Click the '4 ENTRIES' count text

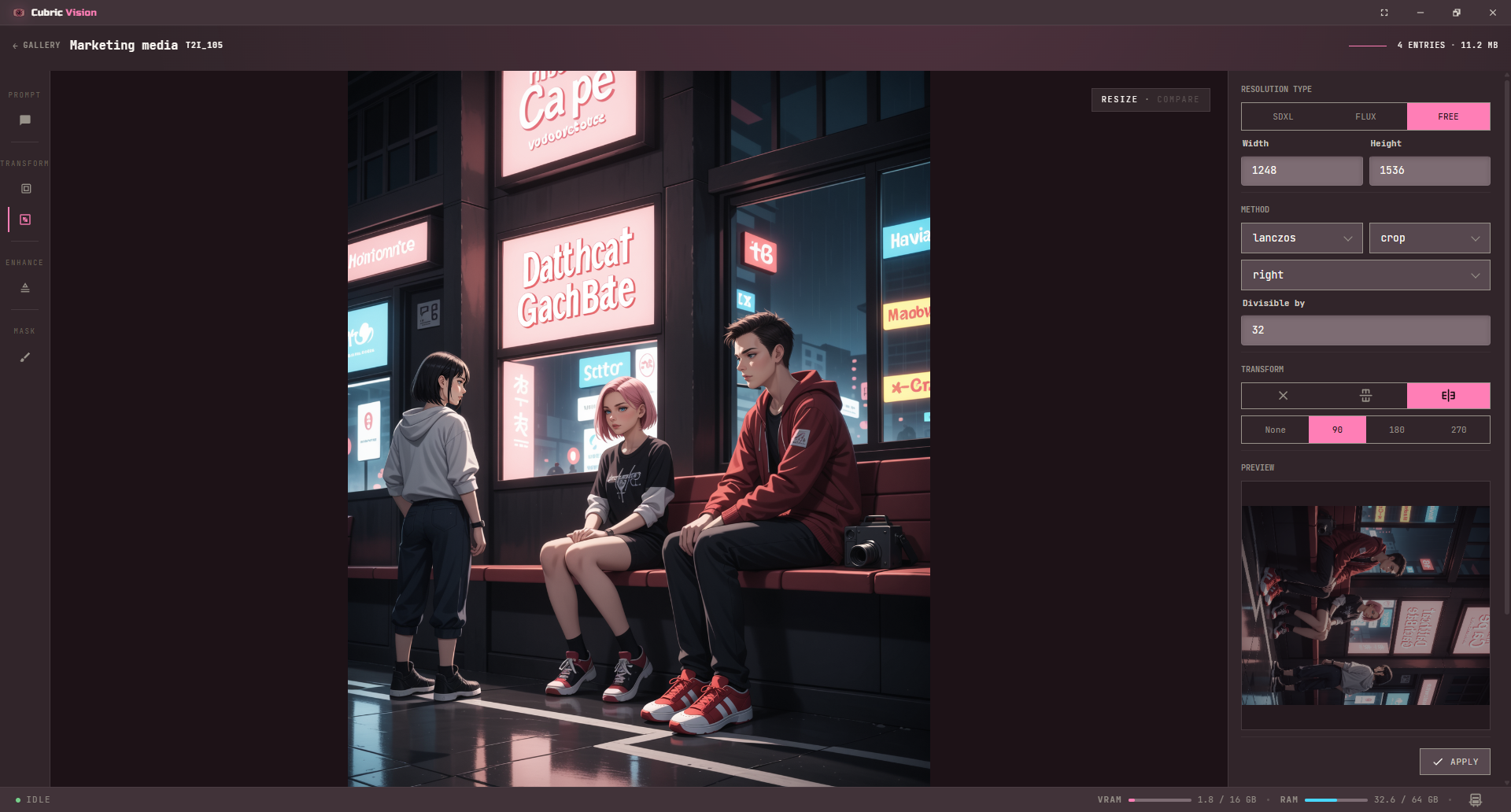(x=1421, y=46)
